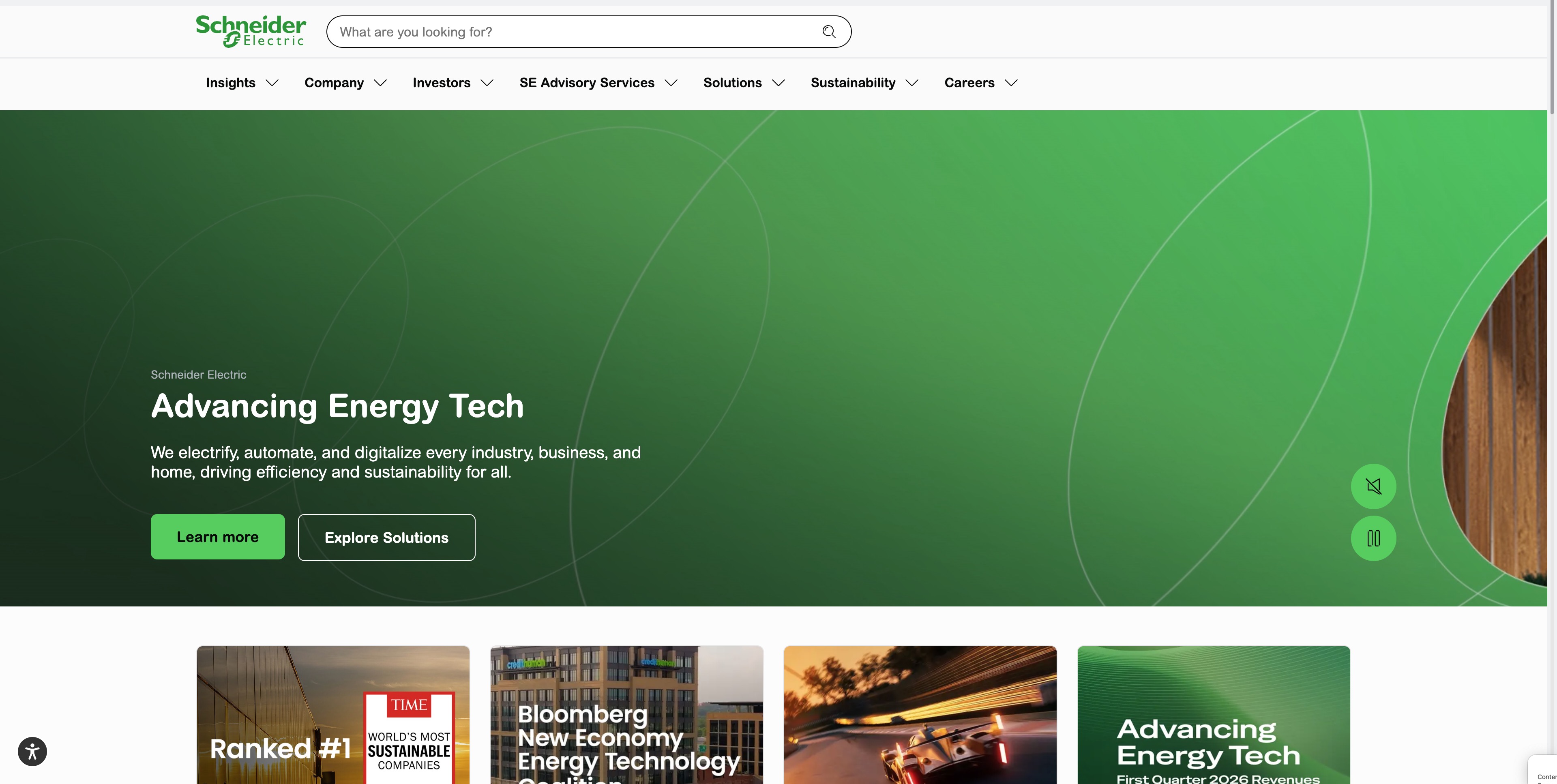
Task: Open the accessibility options icon
Action: click(x=32, y=751)
